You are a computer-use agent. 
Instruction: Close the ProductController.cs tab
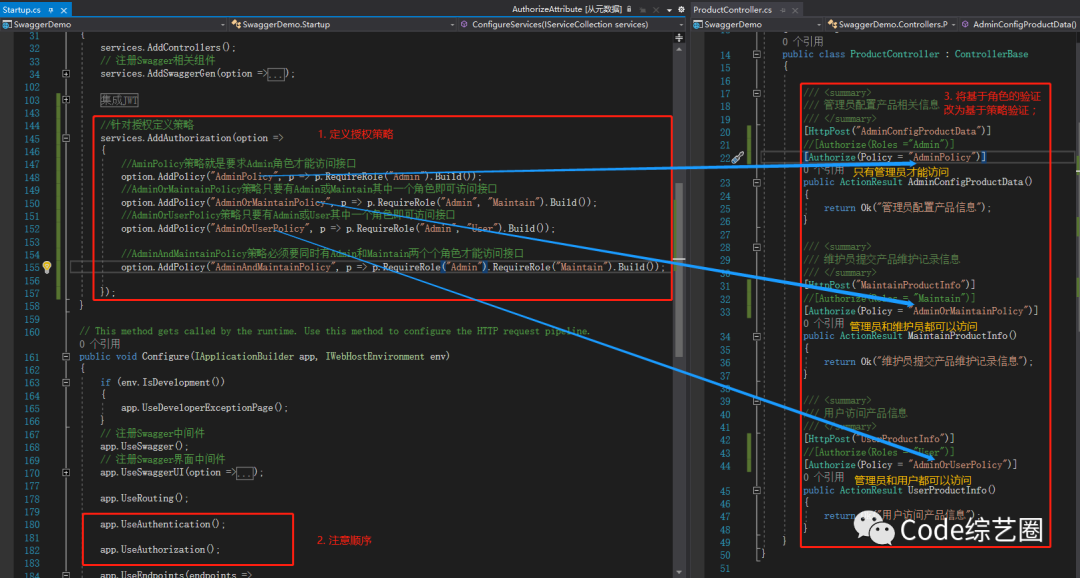[x=797, y=9]
